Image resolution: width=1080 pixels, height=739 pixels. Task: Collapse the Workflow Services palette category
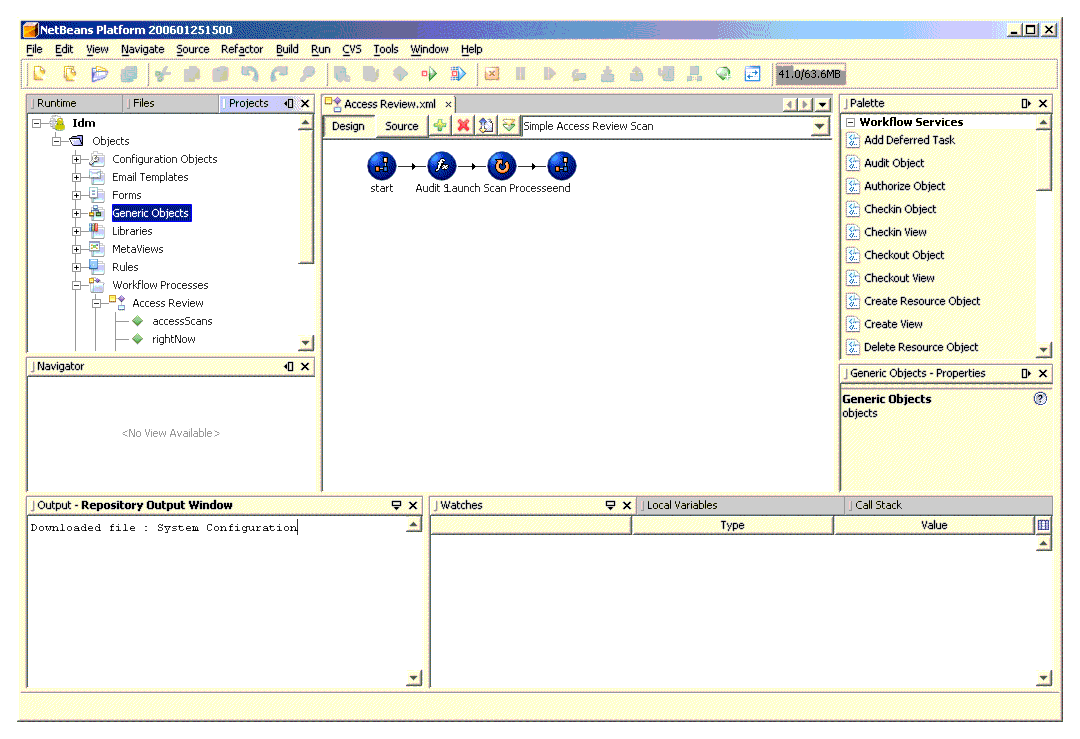tap(851, 122)
